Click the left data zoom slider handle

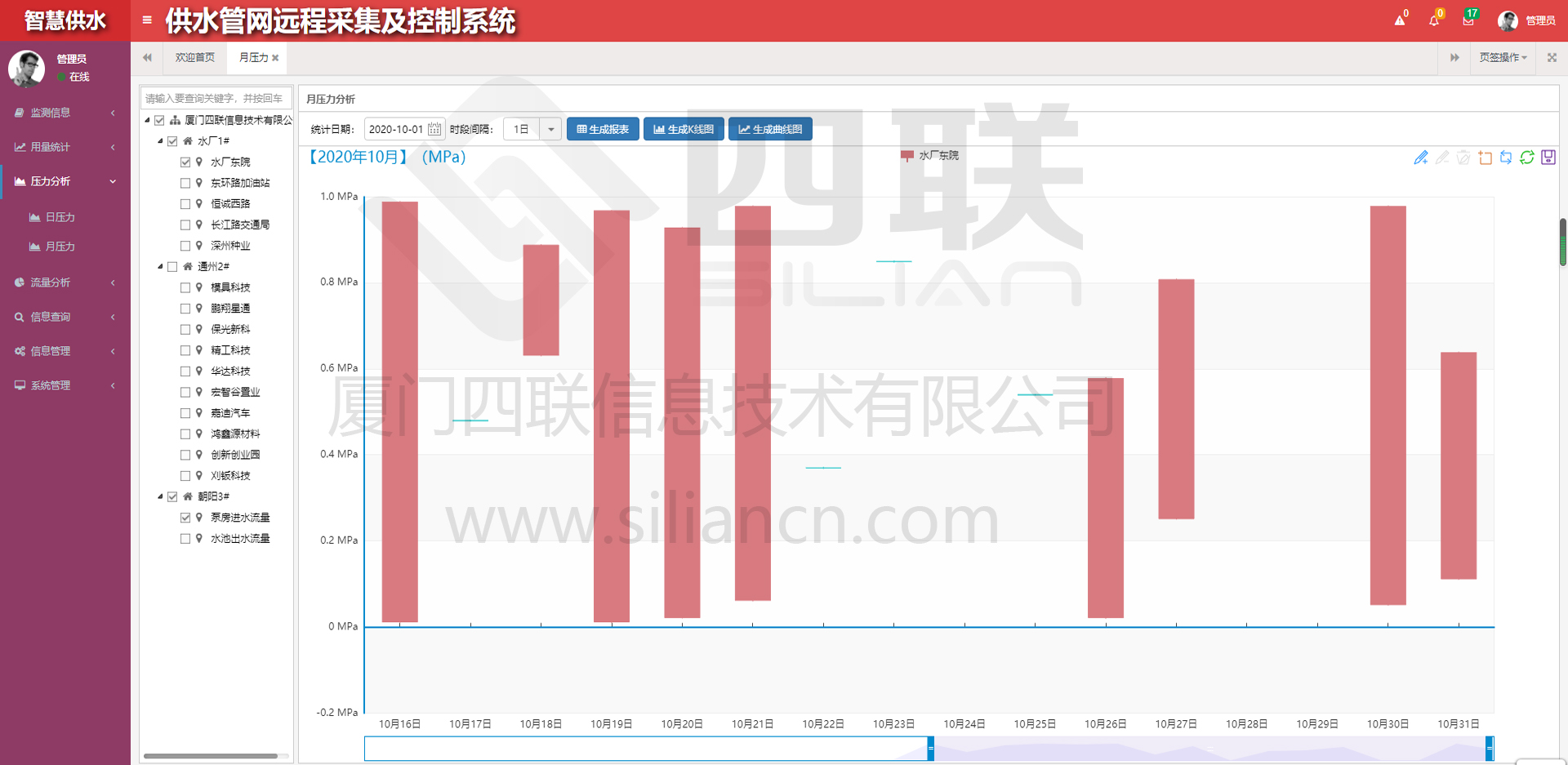click(930, 748)
